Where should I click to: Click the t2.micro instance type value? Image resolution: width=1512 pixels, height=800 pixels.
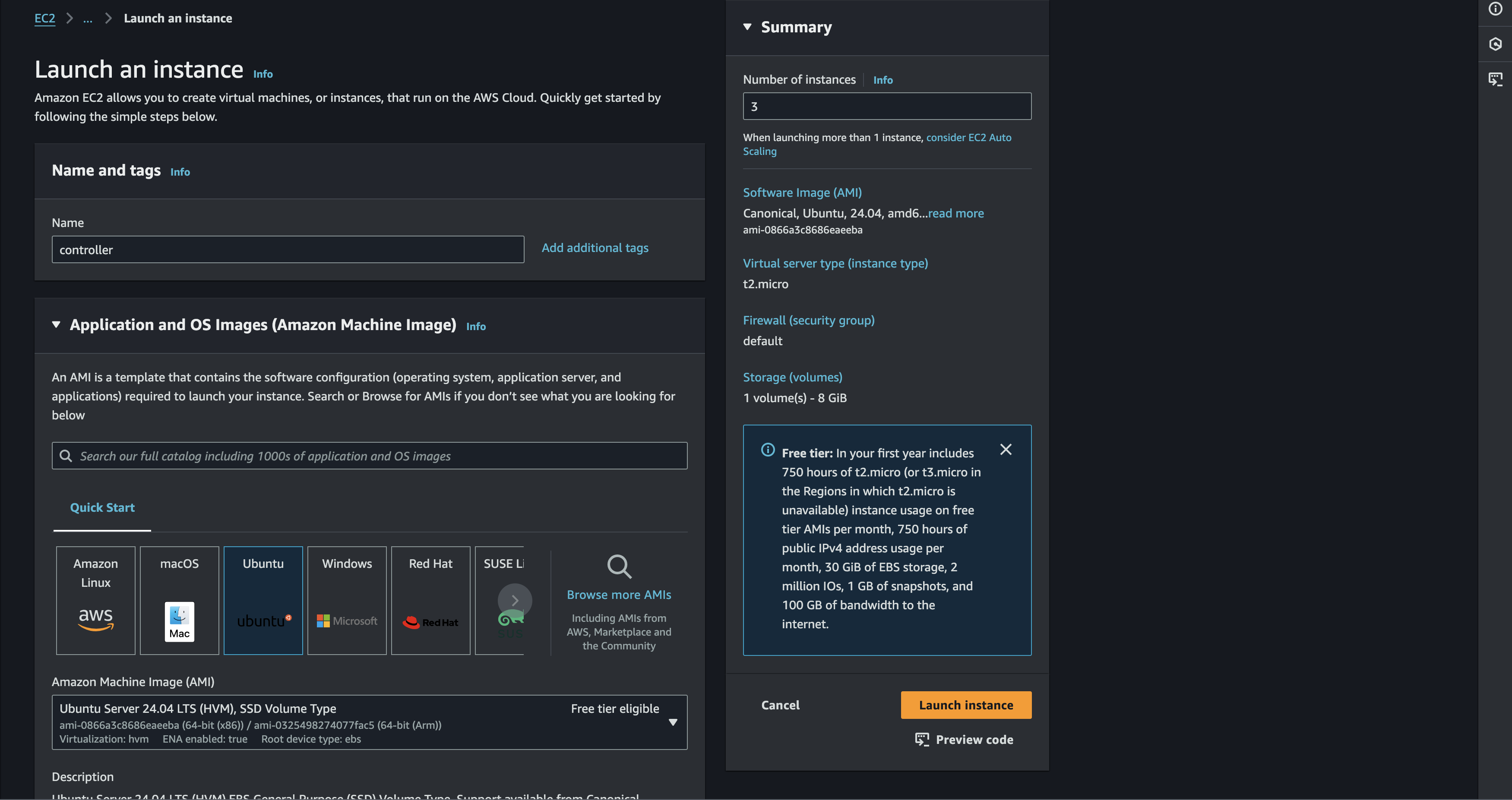click(x=765, y=284)
